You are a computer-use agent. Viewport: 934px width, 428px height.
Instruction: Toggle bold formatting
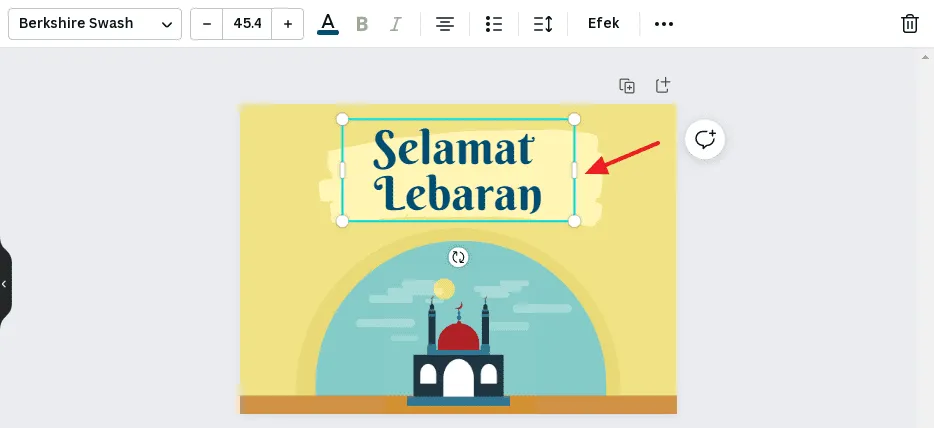point(362,24)
